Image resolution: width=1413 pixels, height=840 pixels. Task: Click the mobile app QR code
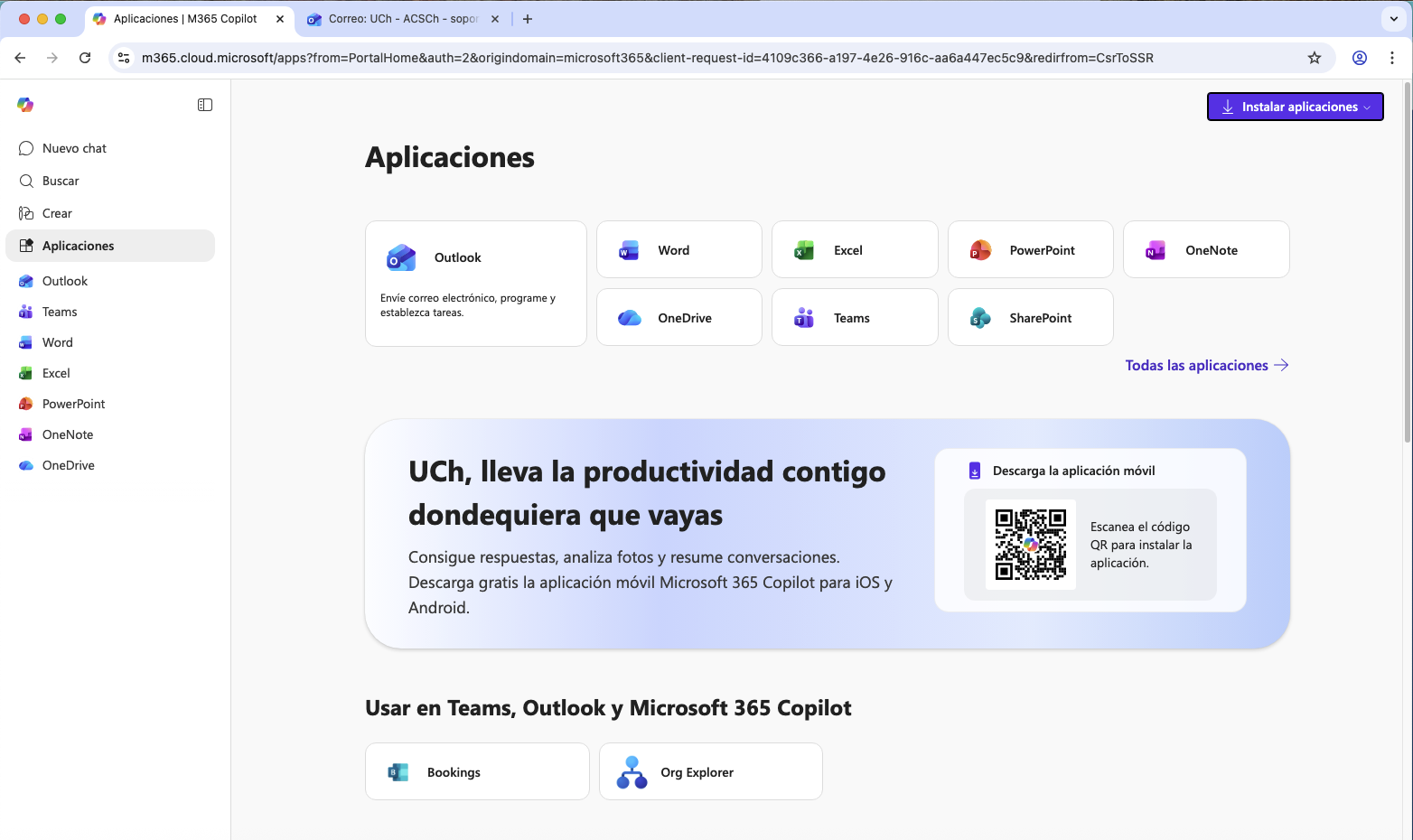click(x=1031, y=545)
